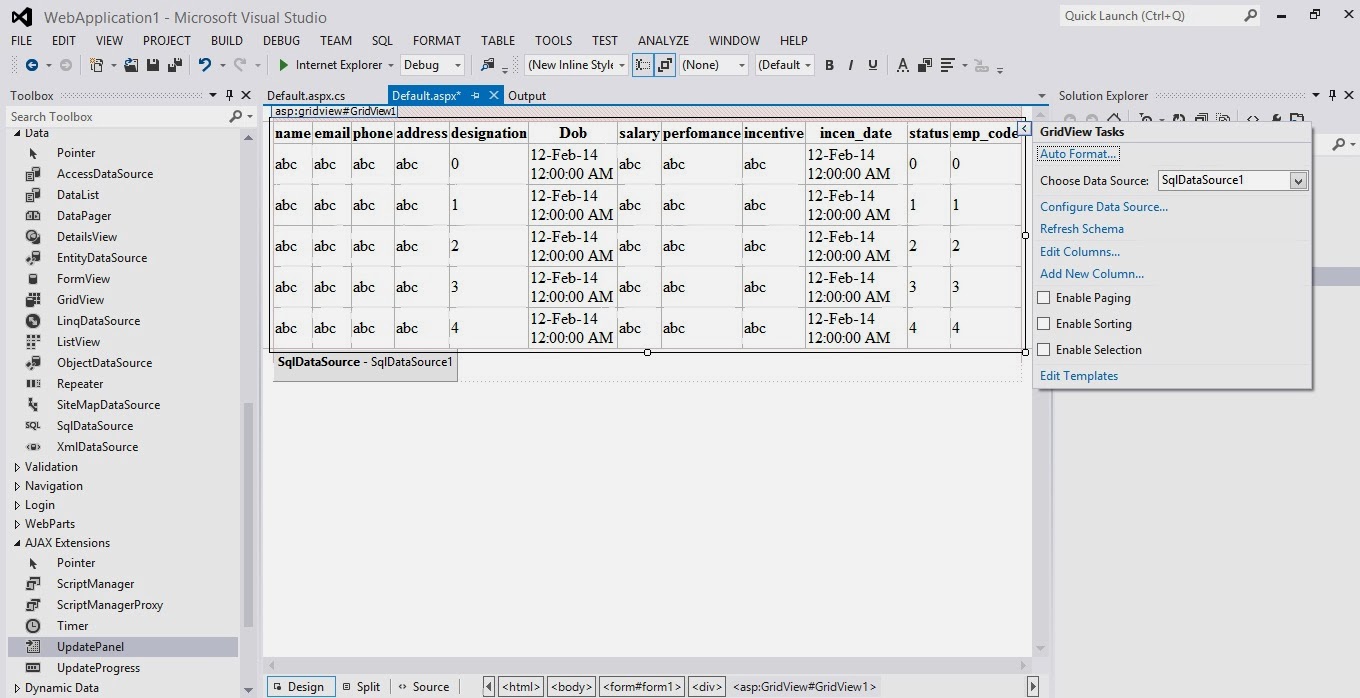Open the FORMAT menu
This screenshot has height=698, width=1360.
coord(436,41)
